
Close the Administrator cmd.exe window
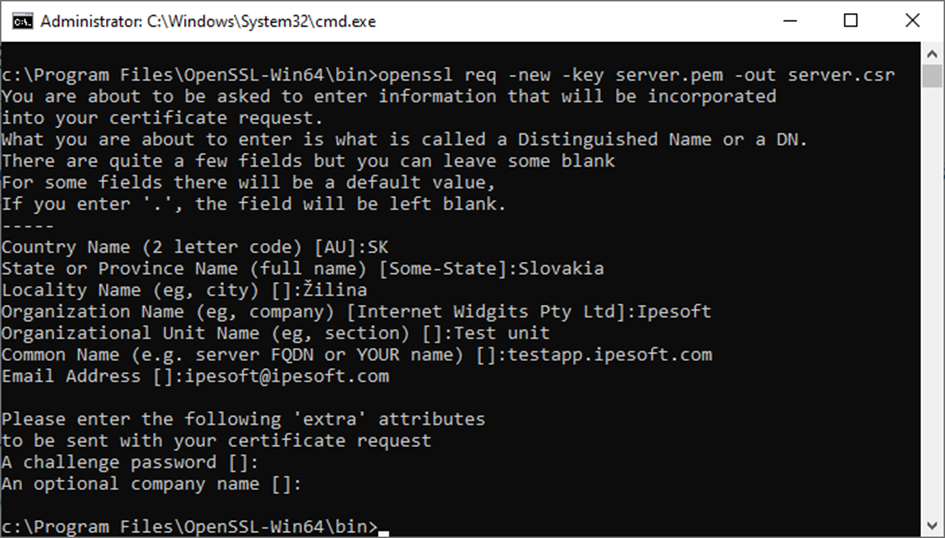pyautogui.click(x=912, y=21)
